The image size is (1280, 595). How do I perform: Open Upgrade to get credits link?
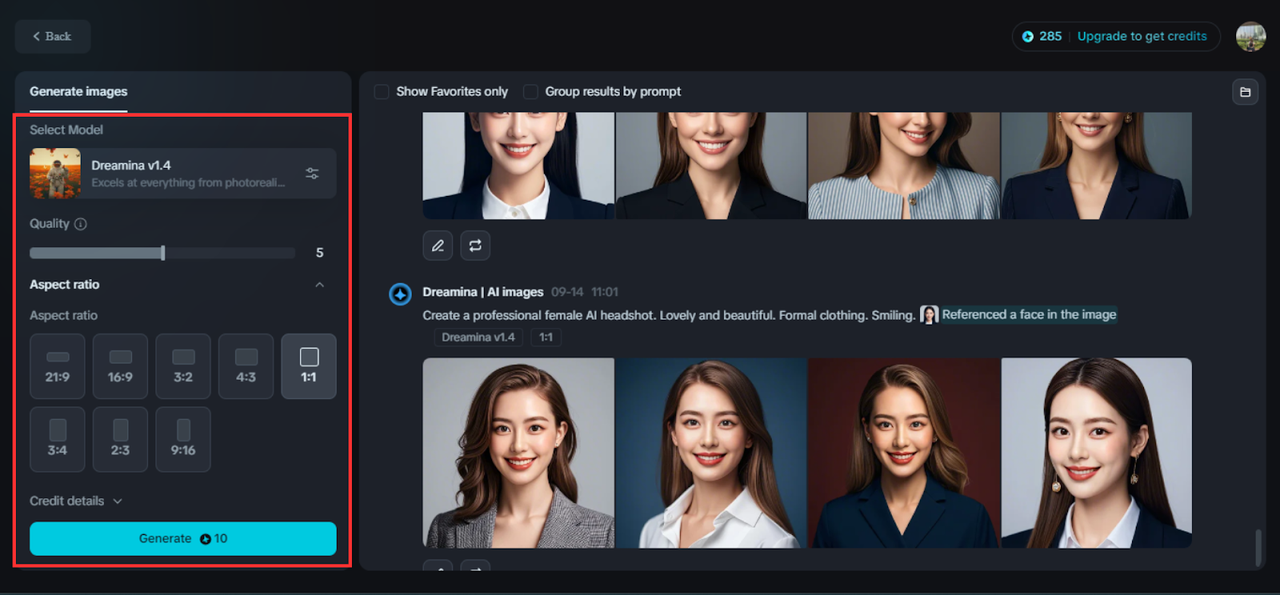click(x=1141, y=36)
